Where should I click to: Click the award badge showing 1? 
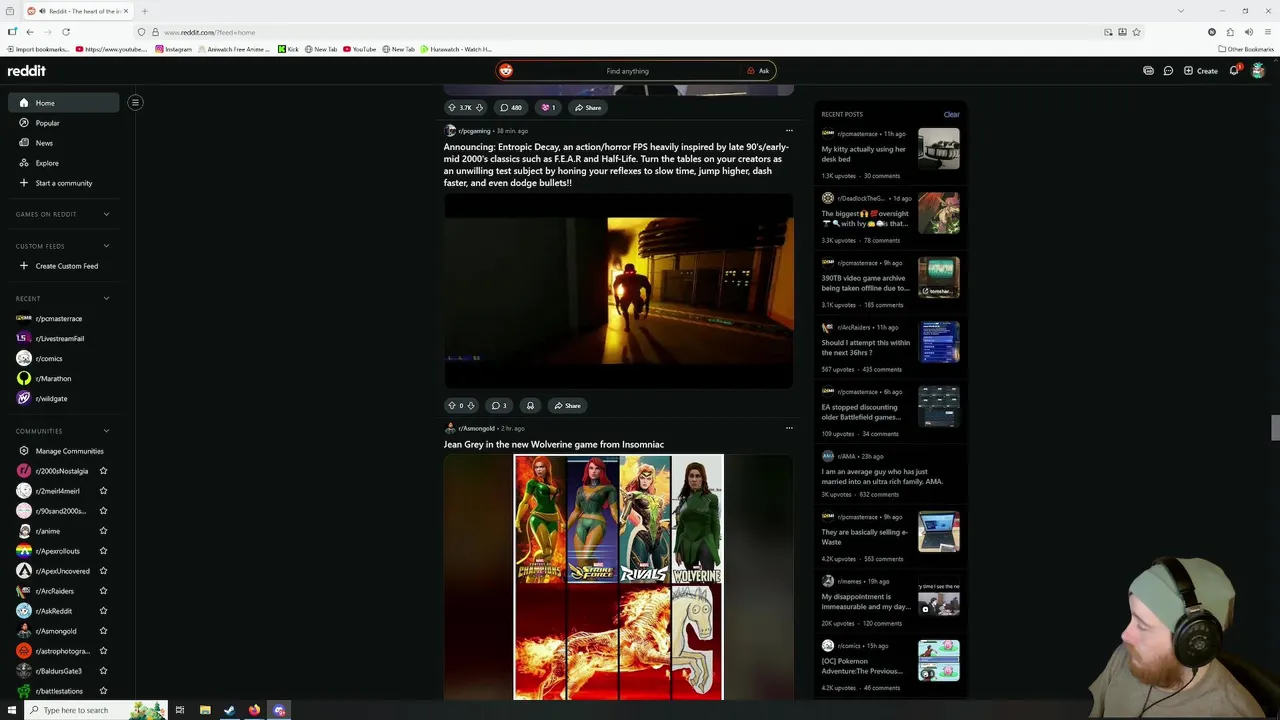click(548, 107)
